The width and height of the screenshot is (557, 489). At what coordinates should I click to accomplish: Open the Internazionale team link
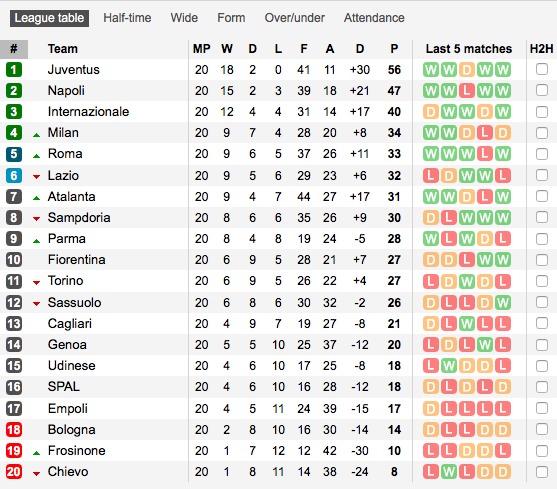(88, 112)
